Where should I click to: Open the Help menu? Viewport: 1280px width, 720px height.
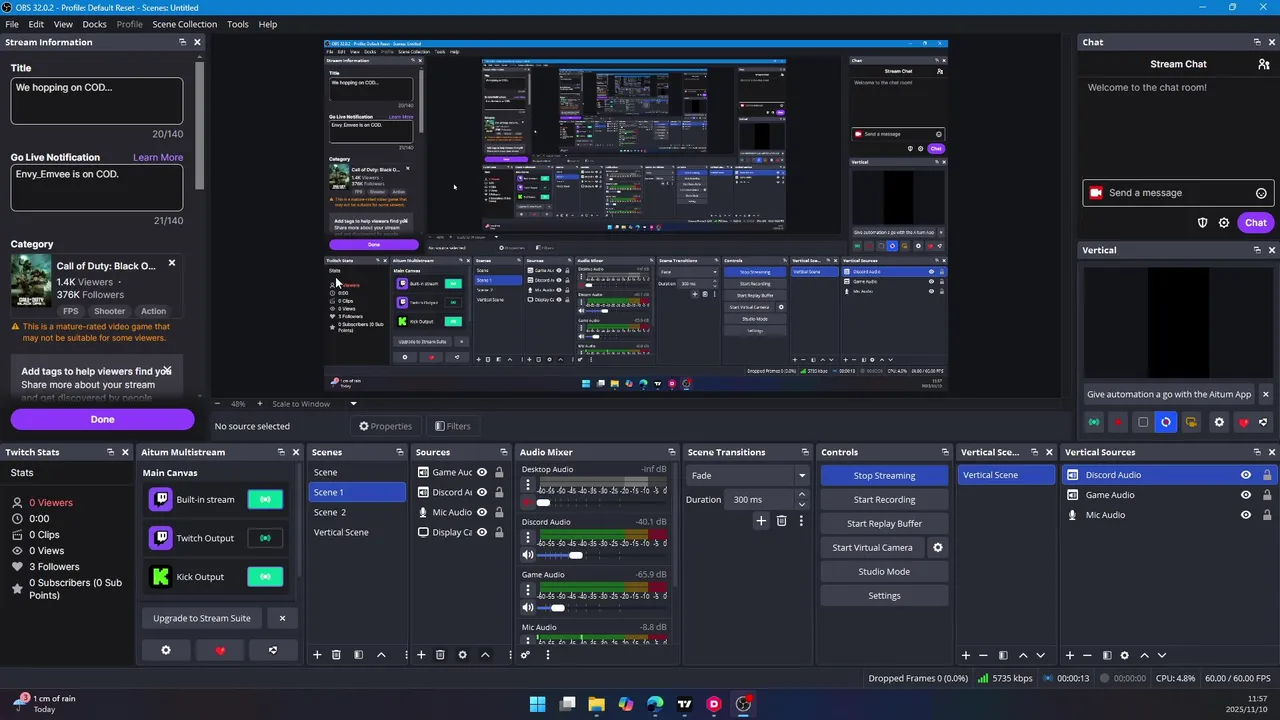pos(268,24)
